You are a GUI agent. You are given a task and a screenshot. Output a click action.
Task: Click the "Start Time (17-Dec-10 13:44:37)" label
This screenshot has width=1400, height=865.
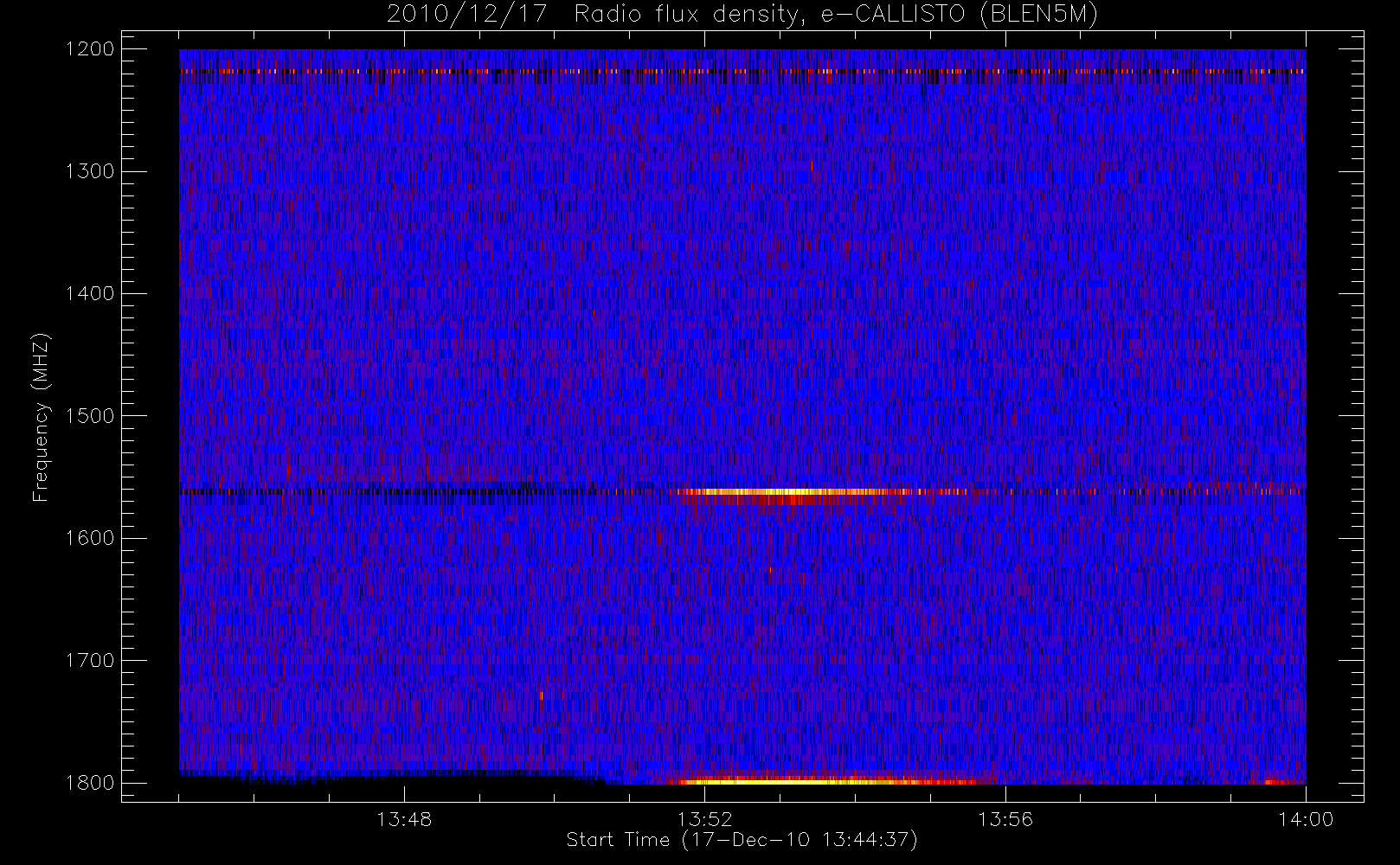(742, 840)
